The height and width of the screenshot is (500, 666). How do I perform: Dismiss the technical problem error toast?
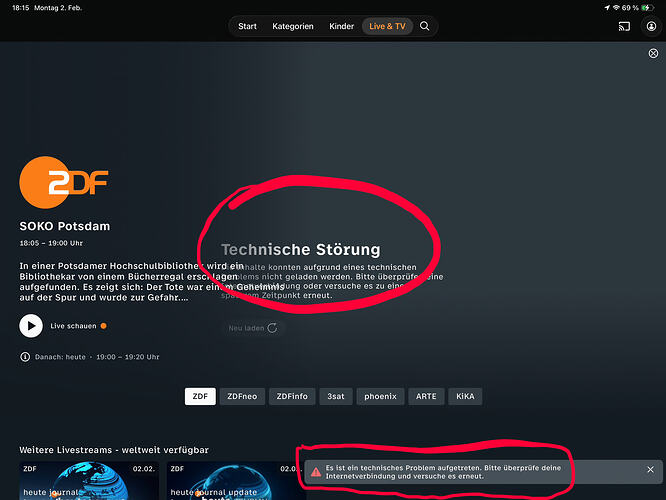coord(650,470)
